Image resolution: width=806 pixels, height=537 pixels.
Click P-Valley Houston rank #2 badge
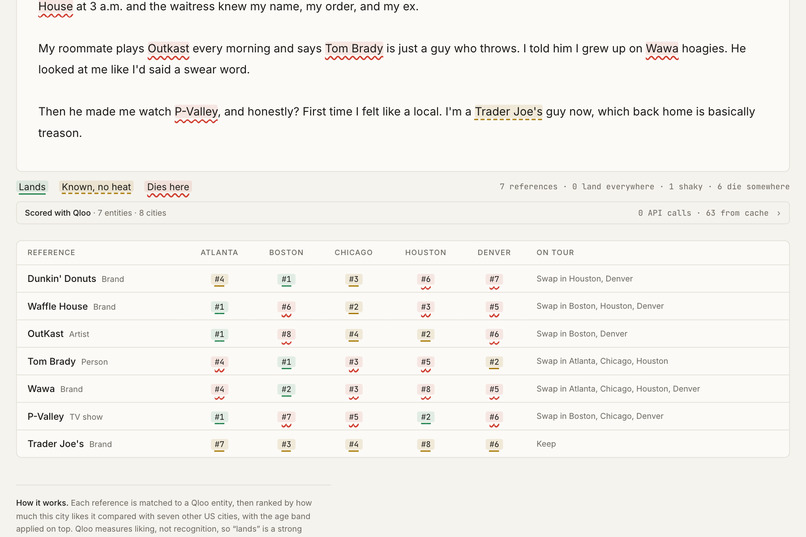(426, 417)
